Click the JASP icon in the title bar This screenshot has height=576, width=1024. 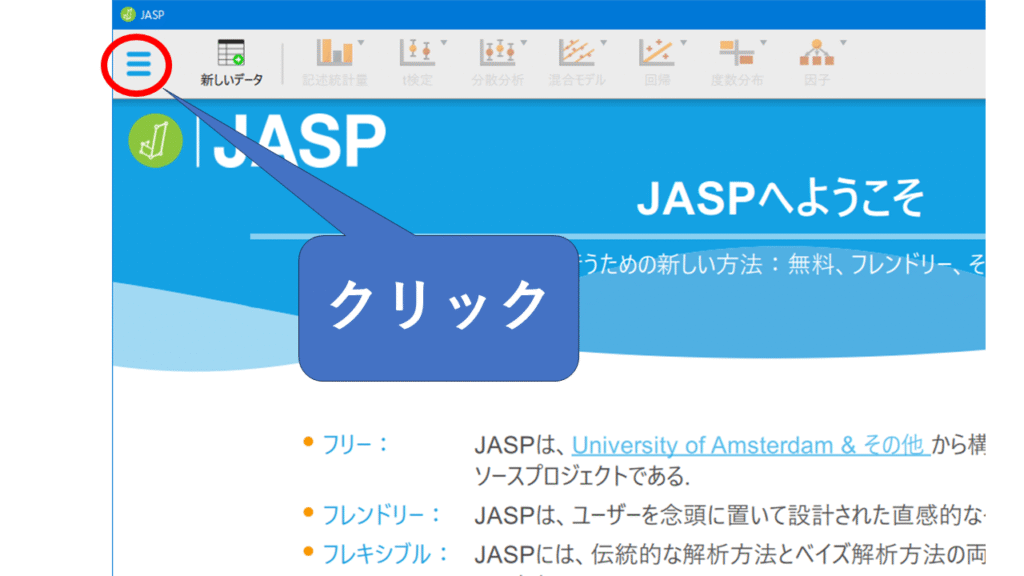[x=128, y=14]
